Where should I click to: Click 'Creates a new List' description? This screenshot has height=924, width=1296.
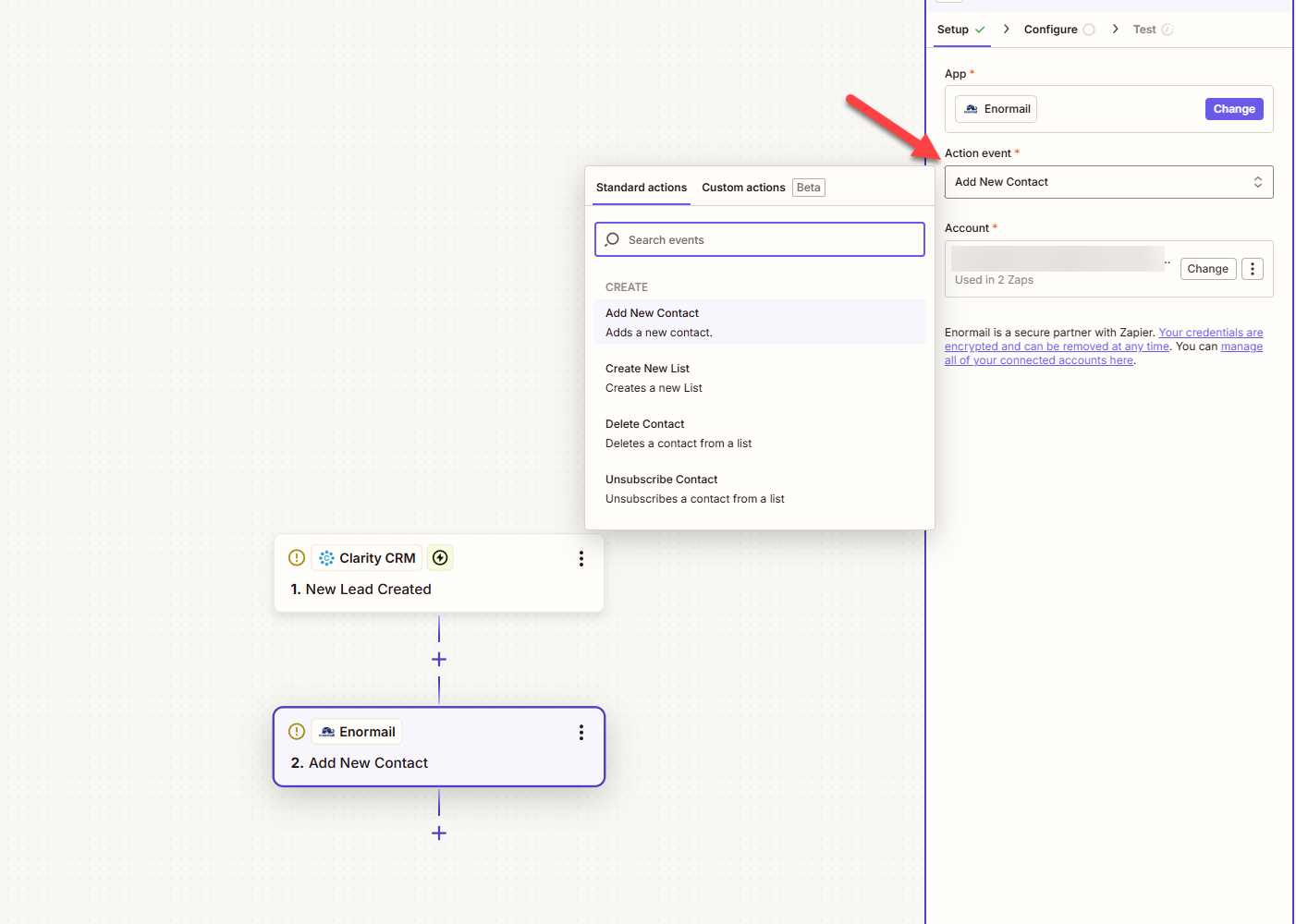(654, 388)
